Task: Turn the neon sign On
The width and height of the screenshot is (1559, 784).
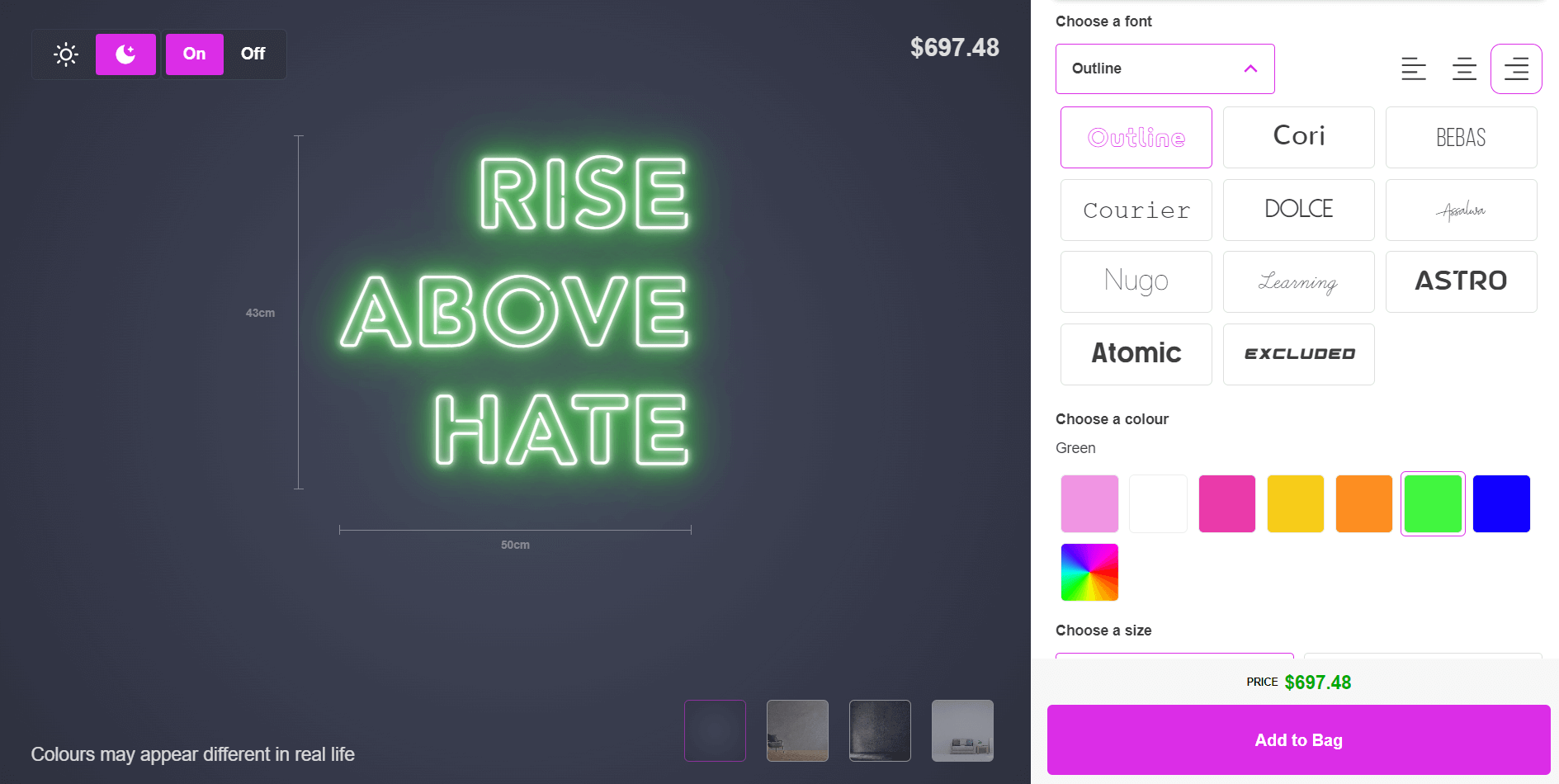Action: click(194, 54)
